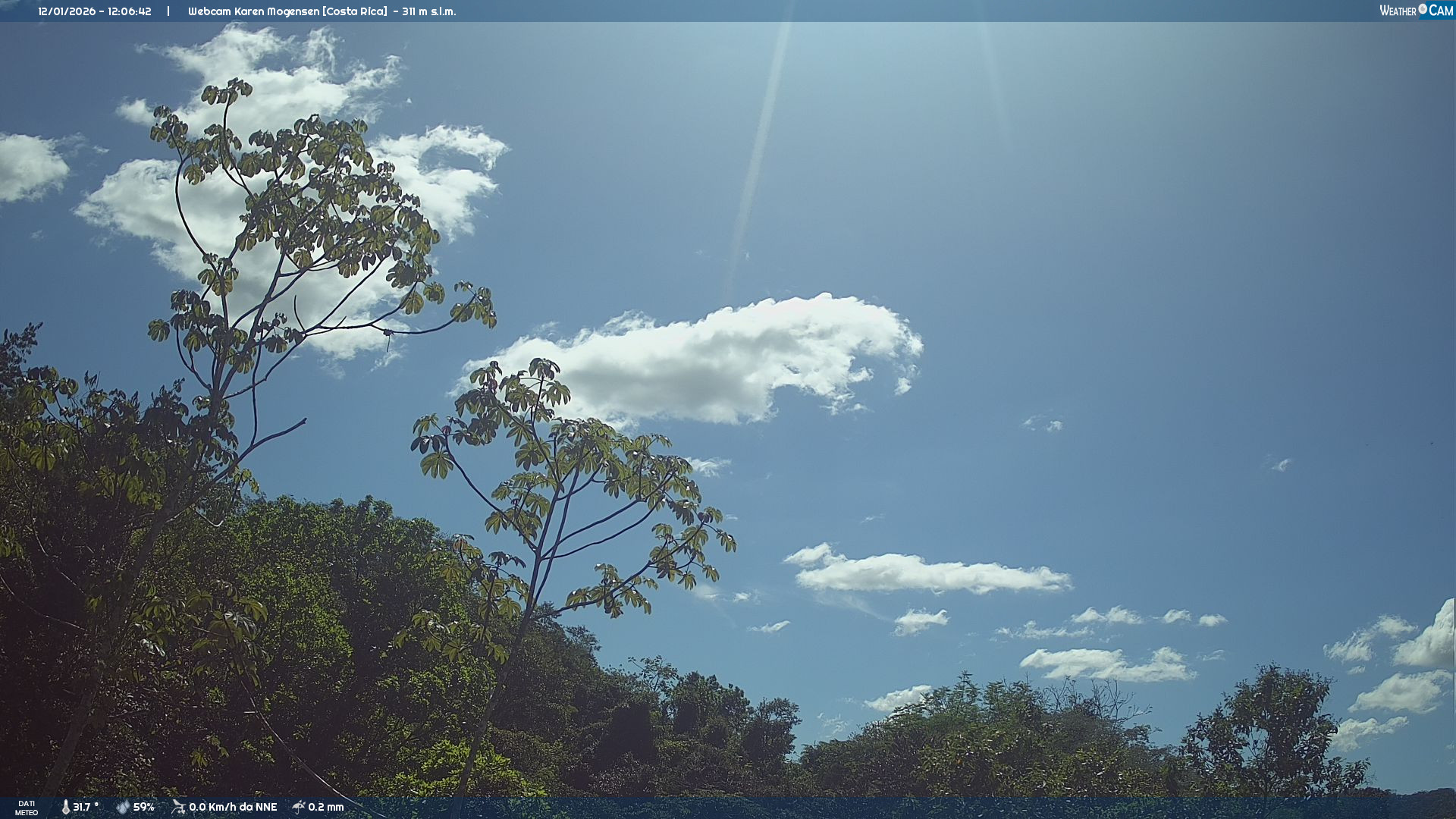Click the 311 m s.l.m. altitude text
This screenshot has width=1456, height=819.
click(x=429, y=11)
